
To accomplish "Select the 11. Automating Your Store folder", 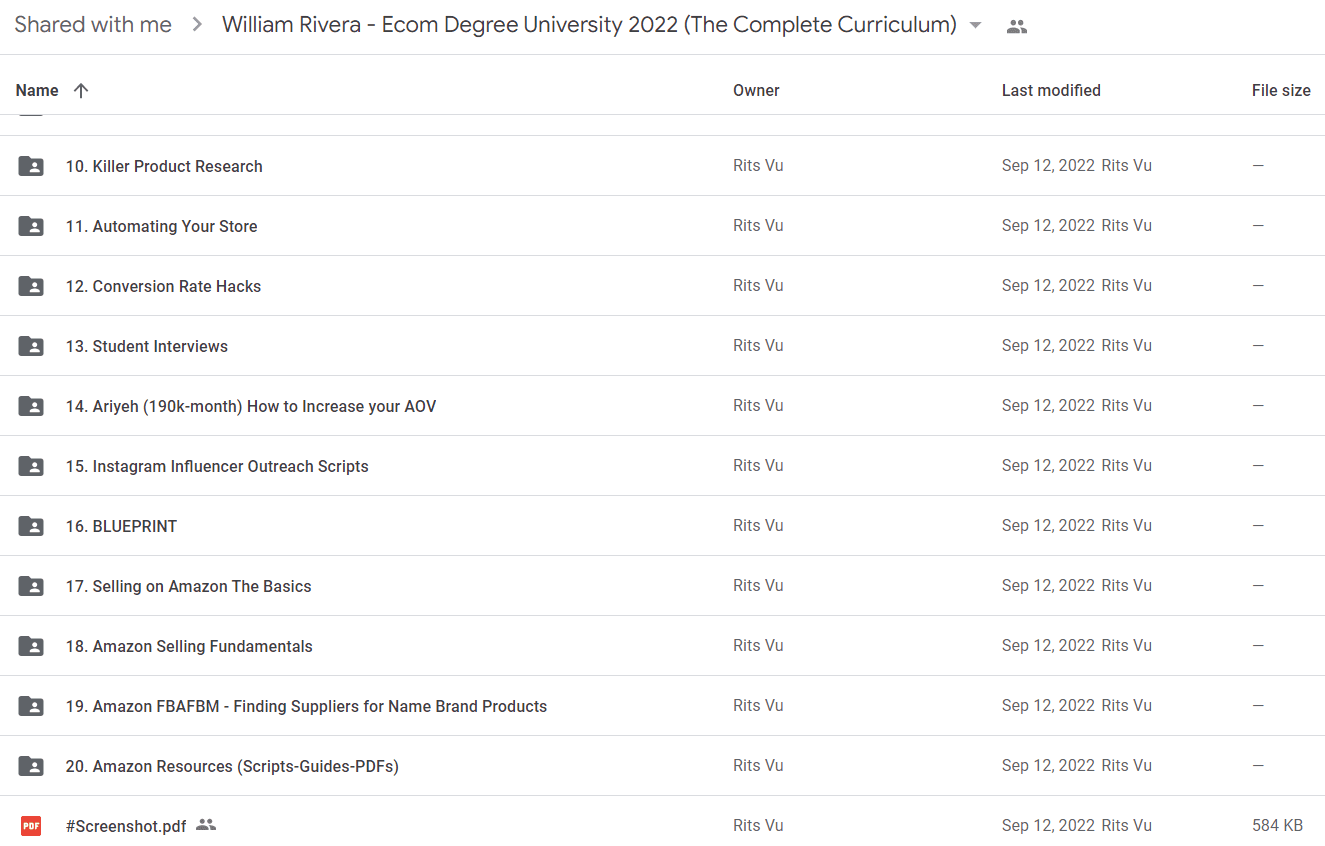I will click(x=161, y=226).
